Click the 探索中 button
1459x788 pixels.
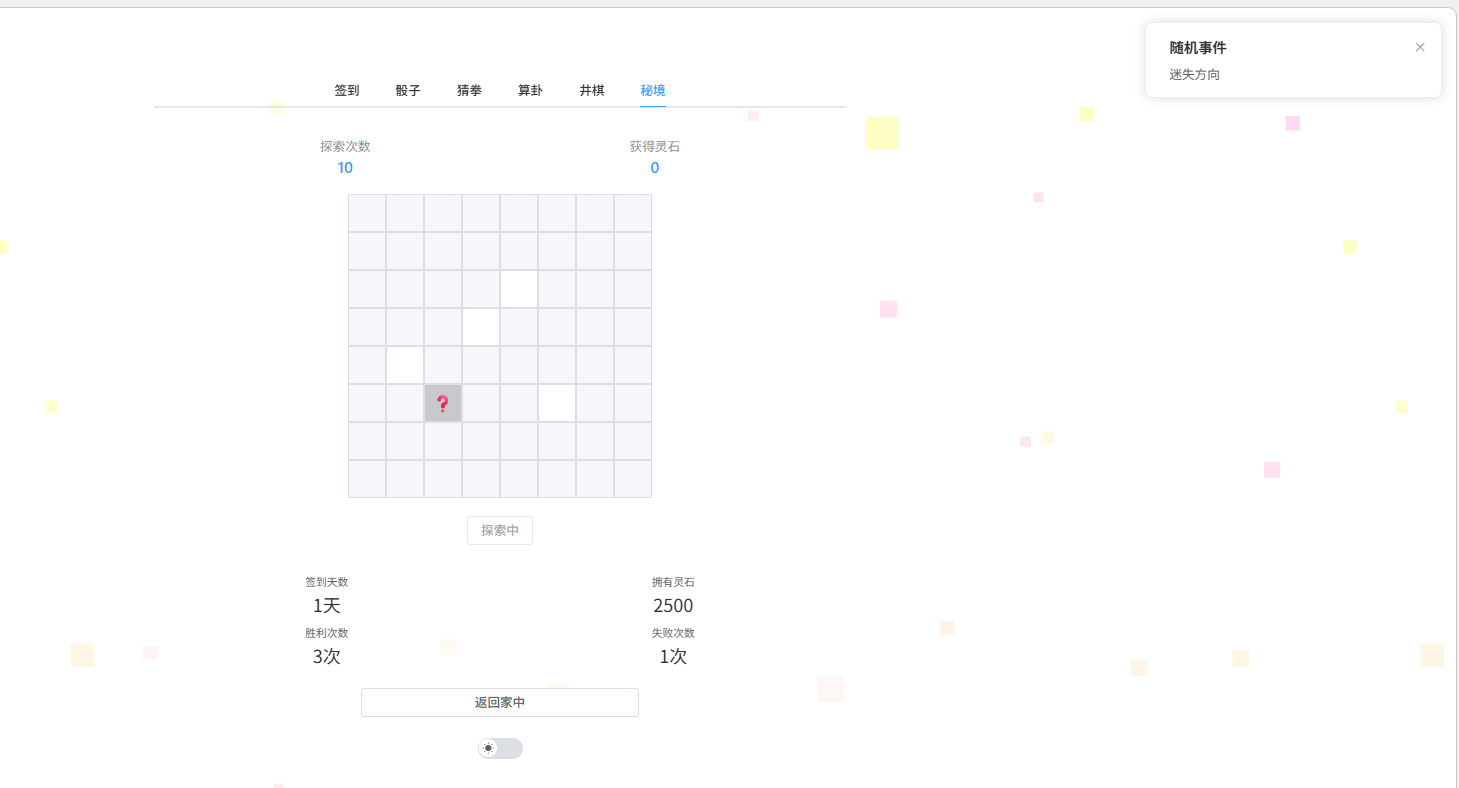pos(500,530)
